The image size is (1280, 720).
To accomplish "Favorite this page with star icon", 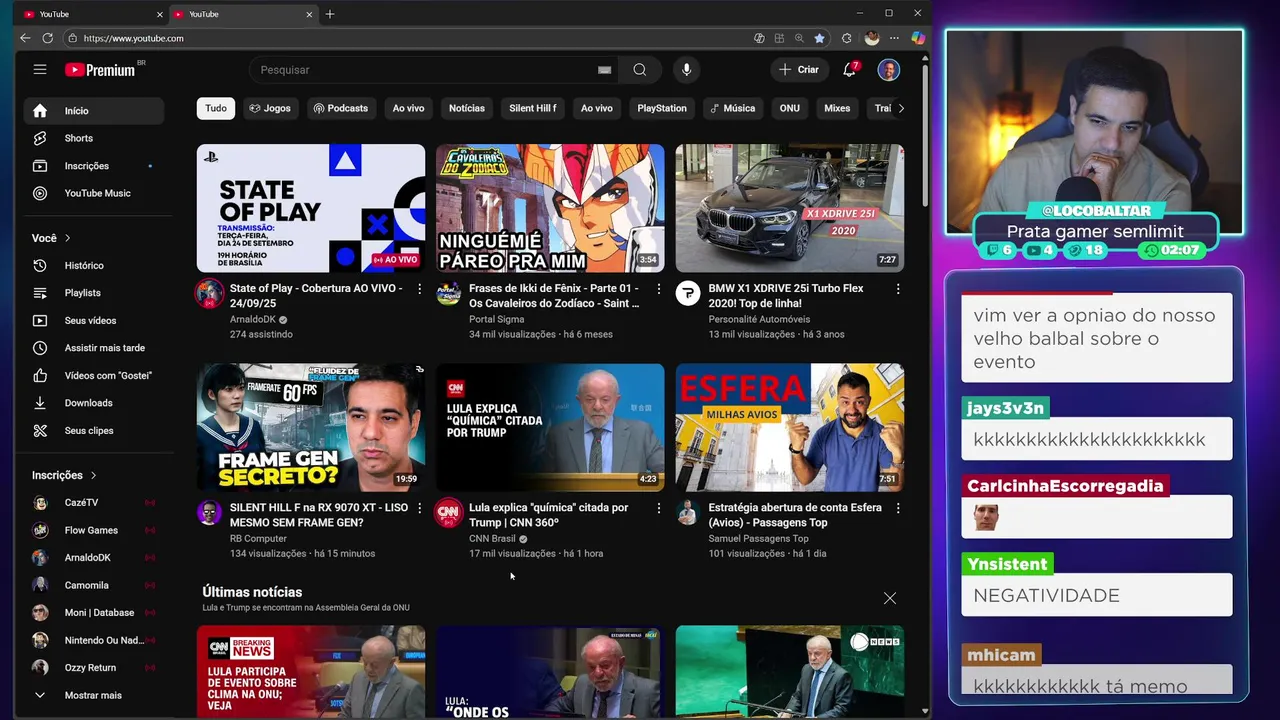I will [819, 38].
